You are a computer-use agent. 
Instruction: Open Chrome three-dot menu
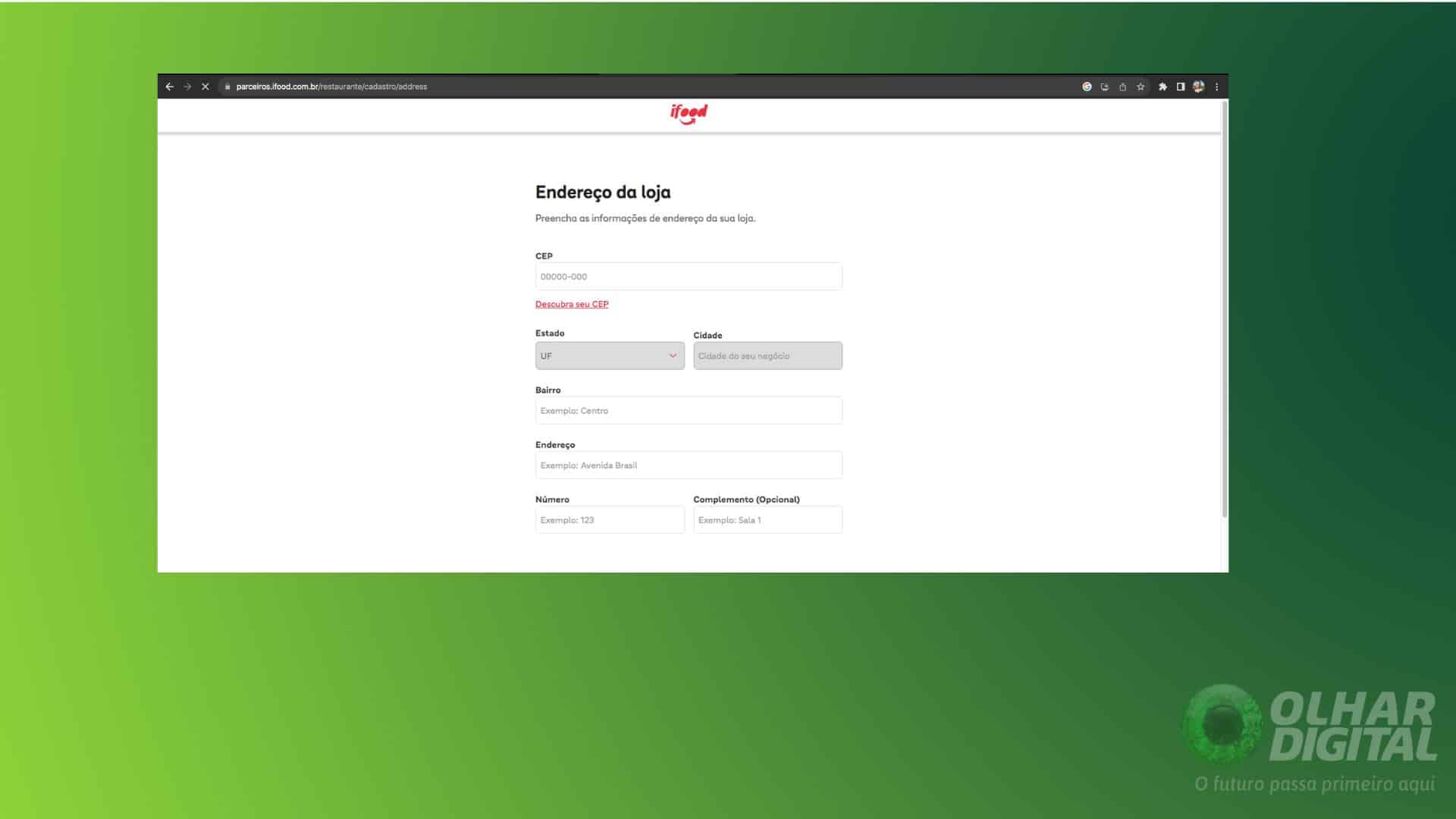click(x=1217, y=86)
